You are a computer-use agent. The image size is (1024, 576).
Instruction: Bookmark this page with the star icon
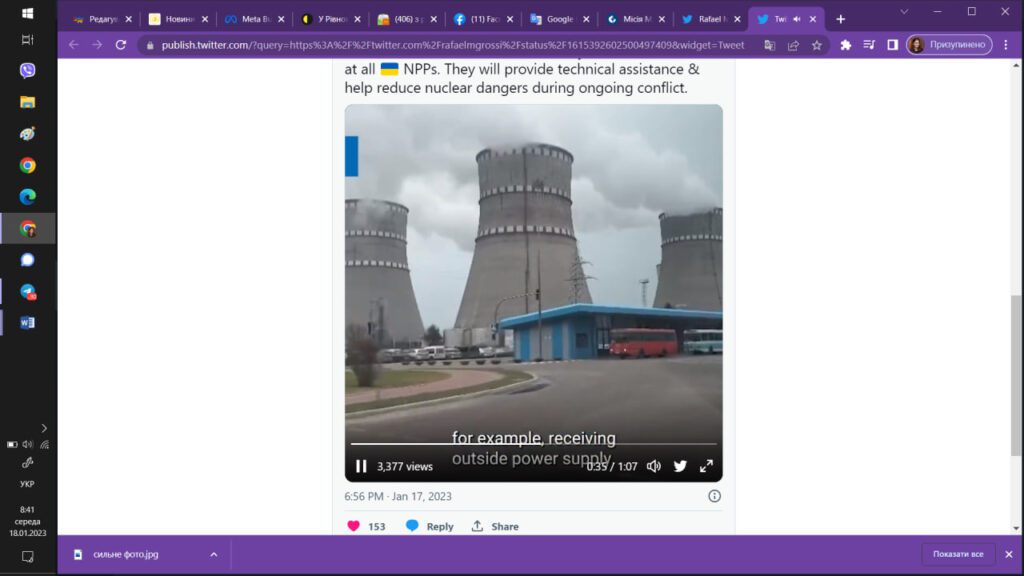tap(817, 45)
